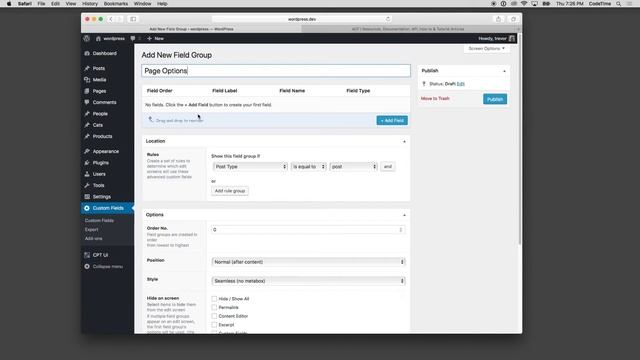Tick the Permalink checkbox
640x360 pixels.
pyautogui.click(x=214, y=307)
